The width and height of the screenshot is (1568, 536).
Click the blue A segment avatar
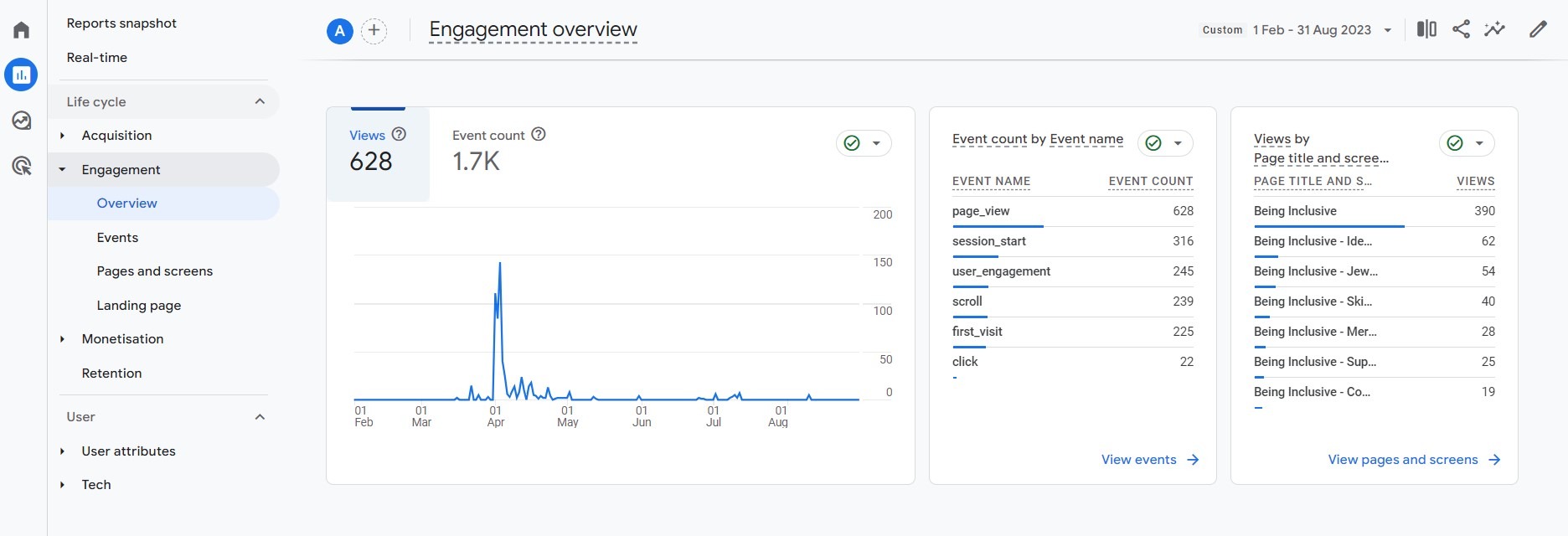pyautogui.click(x=339, y=32)
